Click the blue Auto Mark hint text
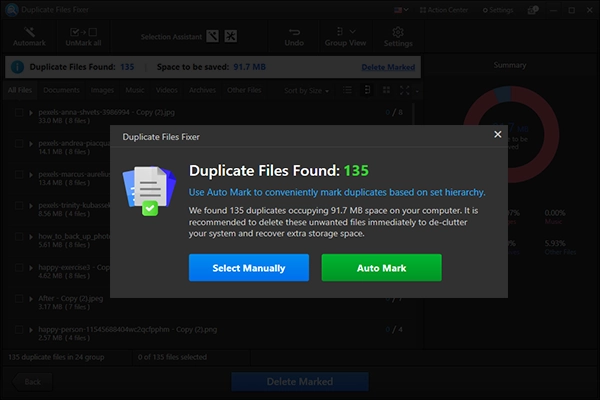This screenshot has height=400, width=600. [x=337, y=192]
